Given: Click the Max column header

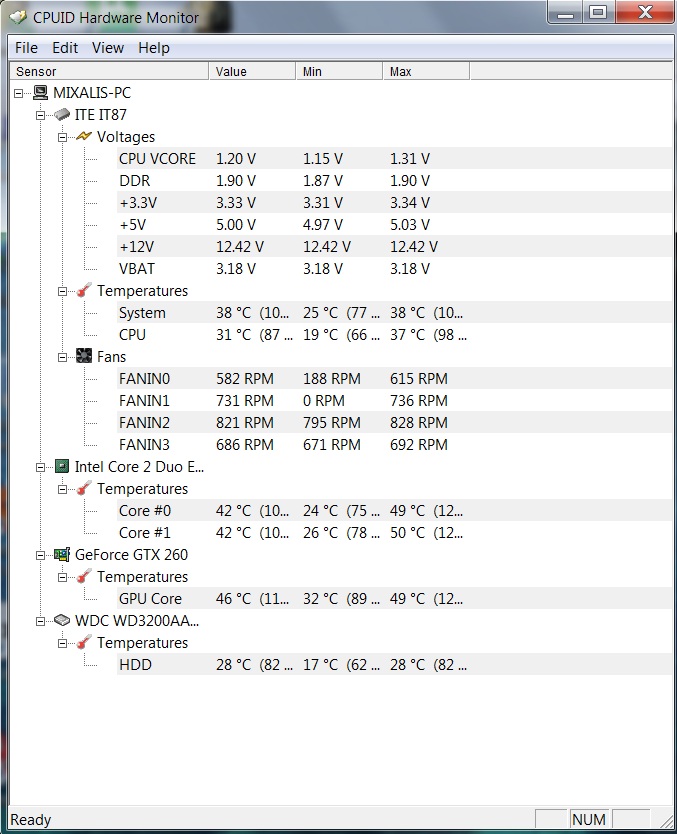Looking at the screenshot, I should point(426,71).
